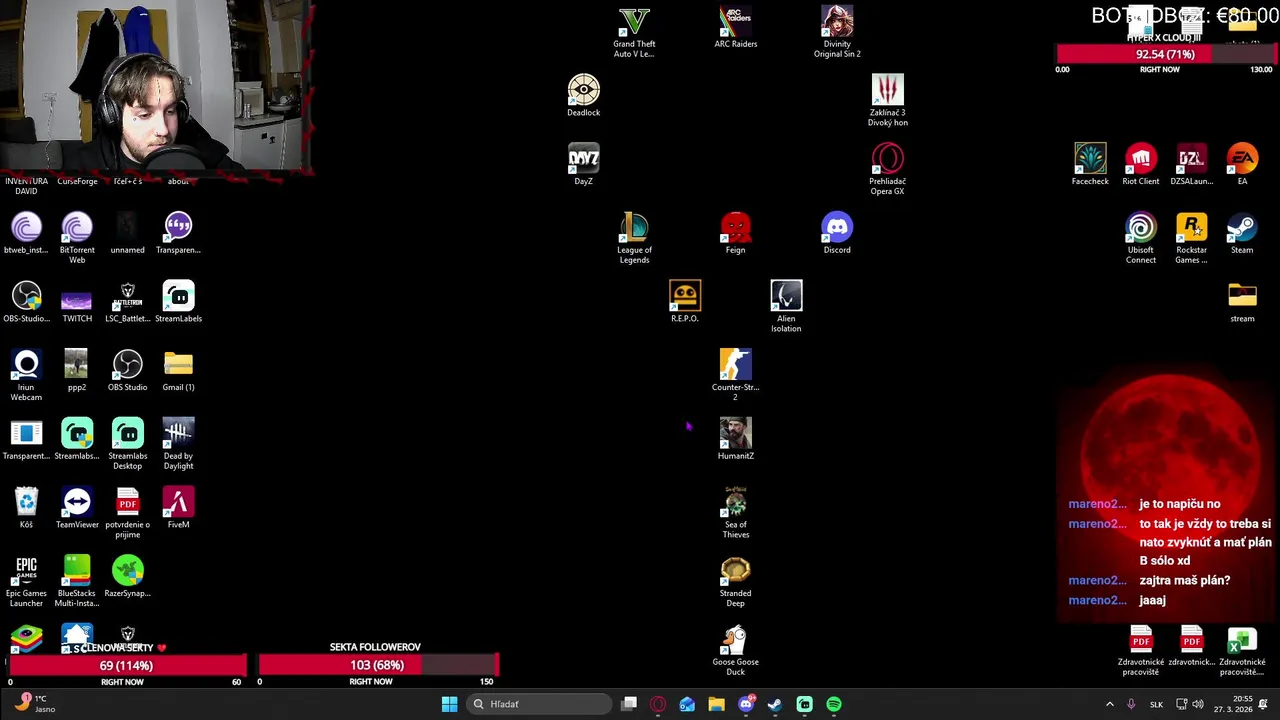Image resolution: width=1280 pixels, height=720 pixels.
Task: Open Prehliadač Opera GX desktop shortcut
Action: pos(887,169)
